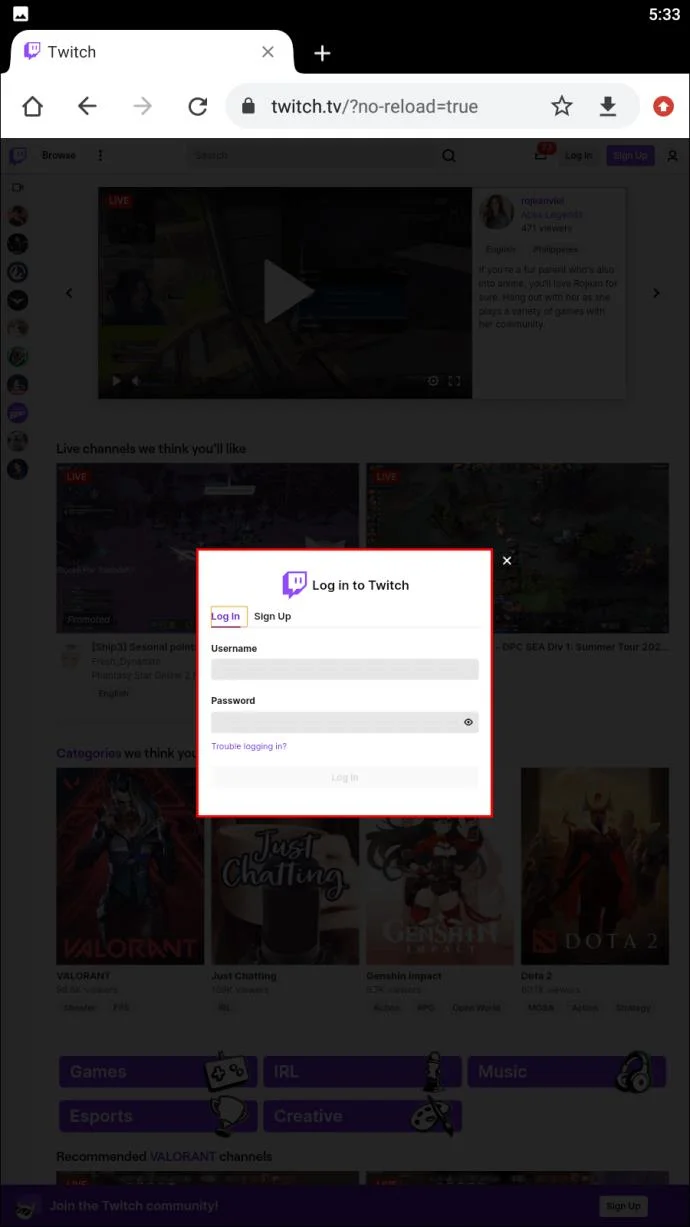Show the next featured stream
Screen dimensions: 690x1227
(x=656, y=293)
